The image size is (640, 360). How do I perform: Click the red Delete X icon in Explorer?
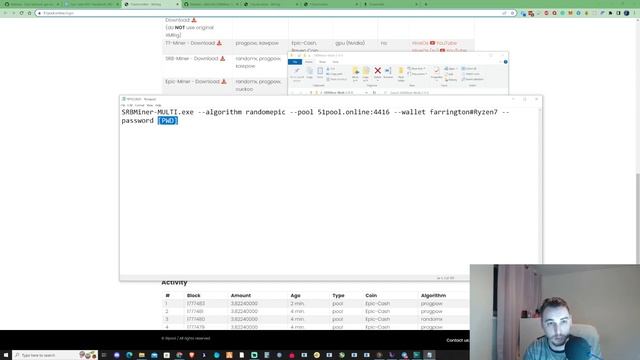[x=378, y=71]
